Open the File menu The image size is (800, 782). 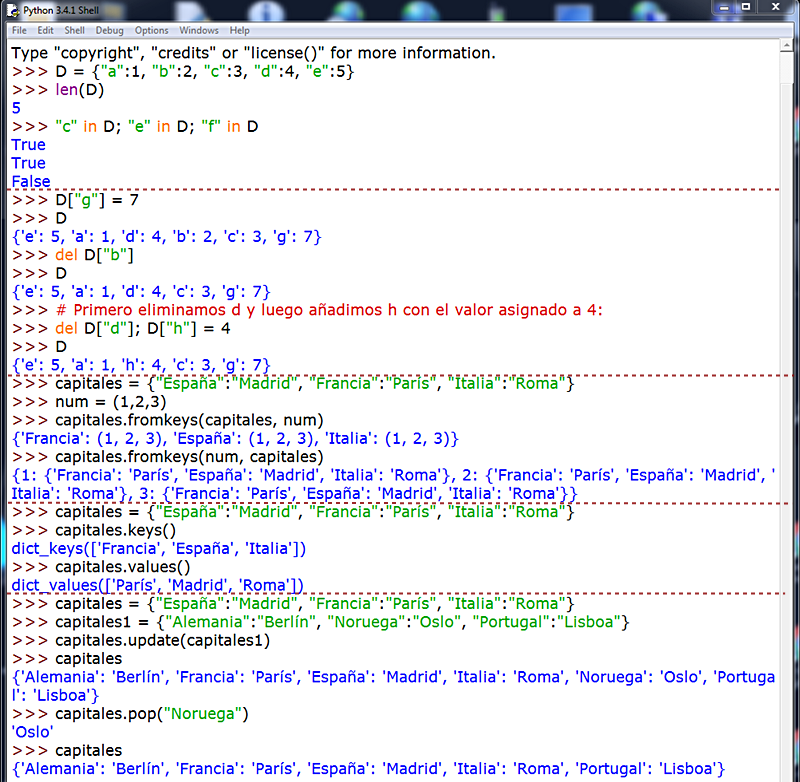(18, 30)
